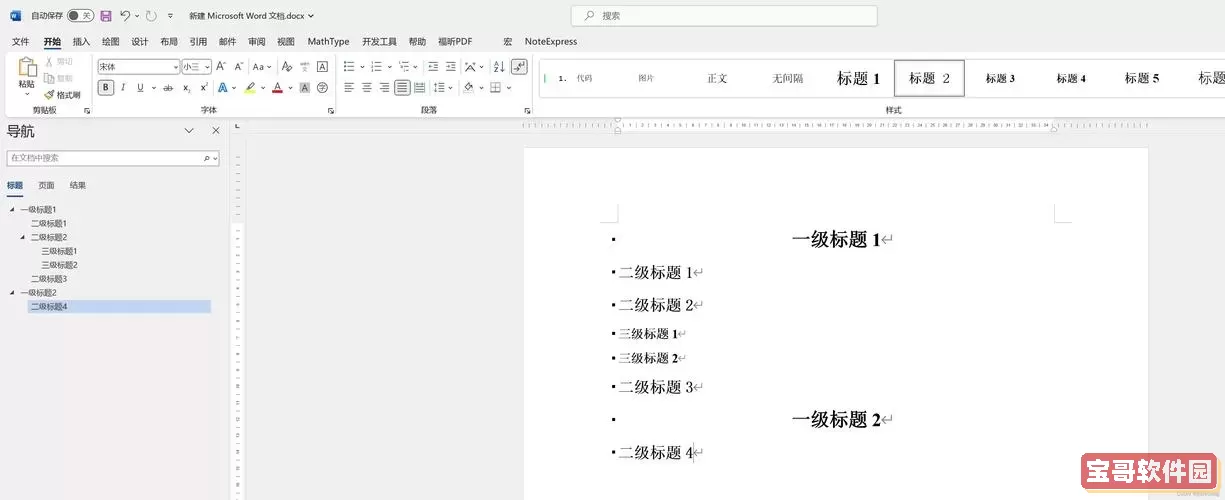Click the Bullets list icon
This screenshot has height=500, width=1225.
pyautogui.click(x=349, y=67)
